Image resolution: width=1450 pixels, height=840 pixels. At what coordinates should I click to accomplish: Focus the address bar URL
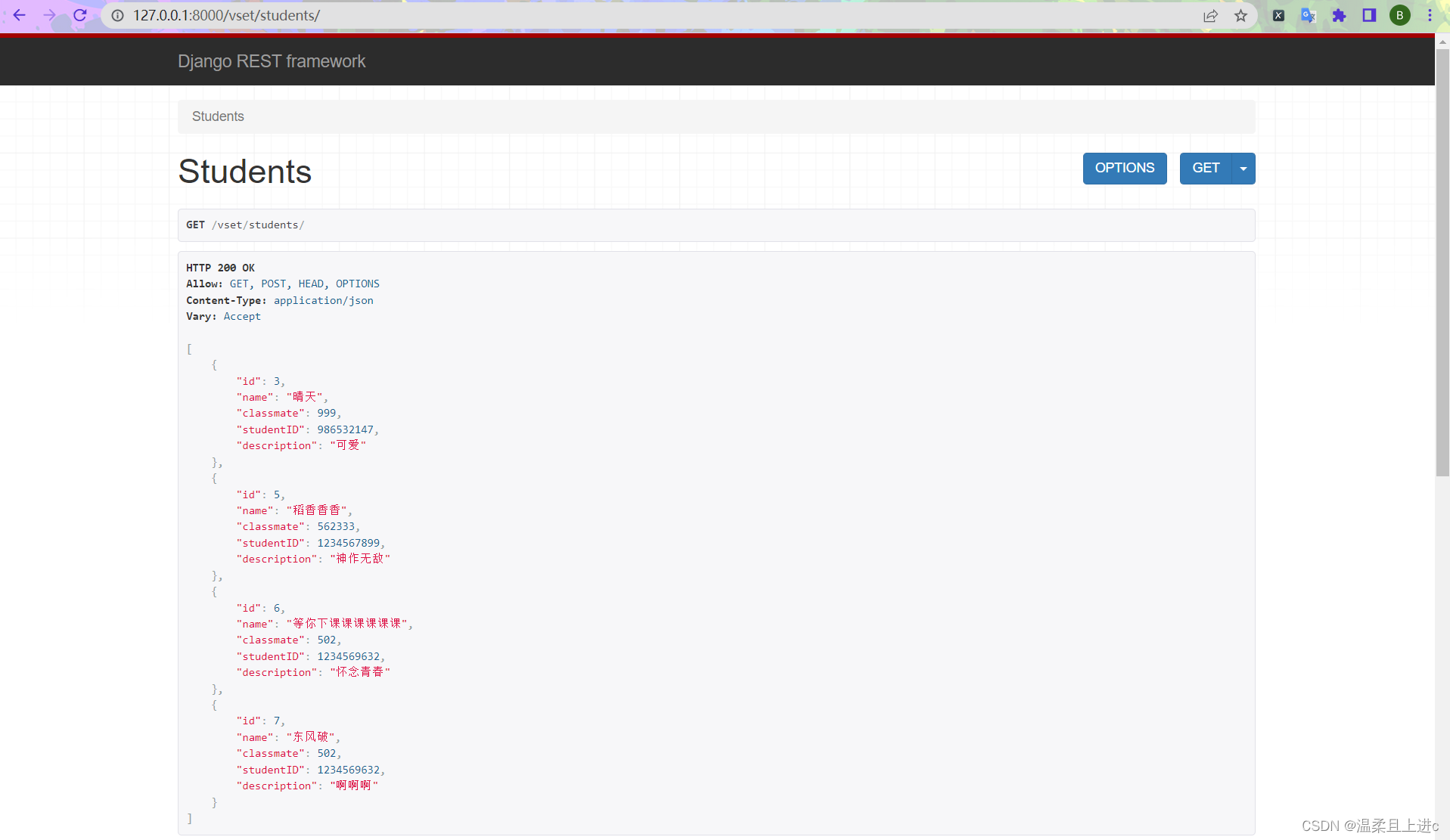[227, 15]
